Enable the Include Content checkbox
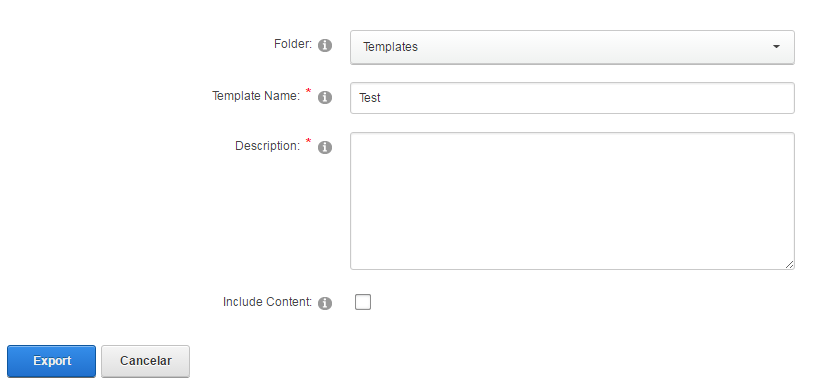 [x=363, y=302]
